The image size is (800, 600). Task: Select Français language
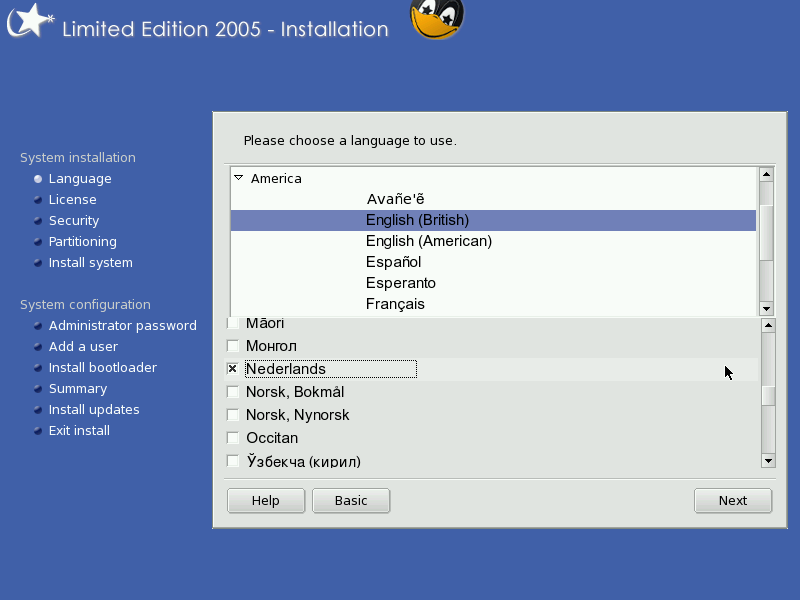(x=493, y=304)
